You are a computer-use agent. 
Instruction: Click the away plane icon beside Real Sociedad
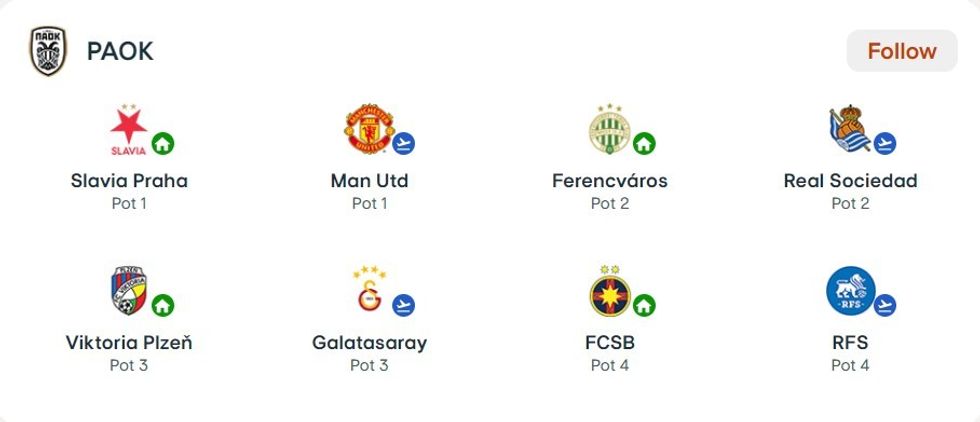pos(885,144)
